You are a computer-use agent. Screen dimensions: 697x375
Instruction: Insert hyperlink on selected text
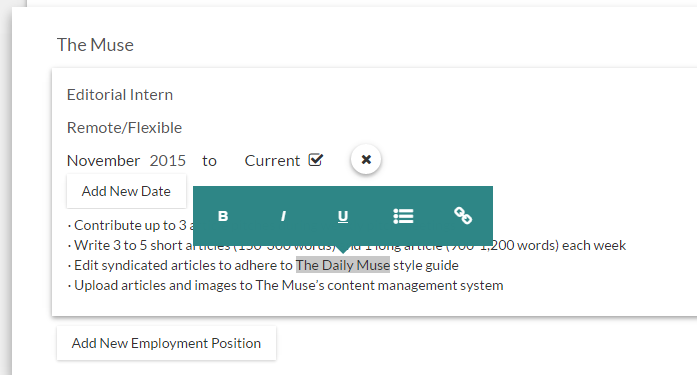coord(463,216)
